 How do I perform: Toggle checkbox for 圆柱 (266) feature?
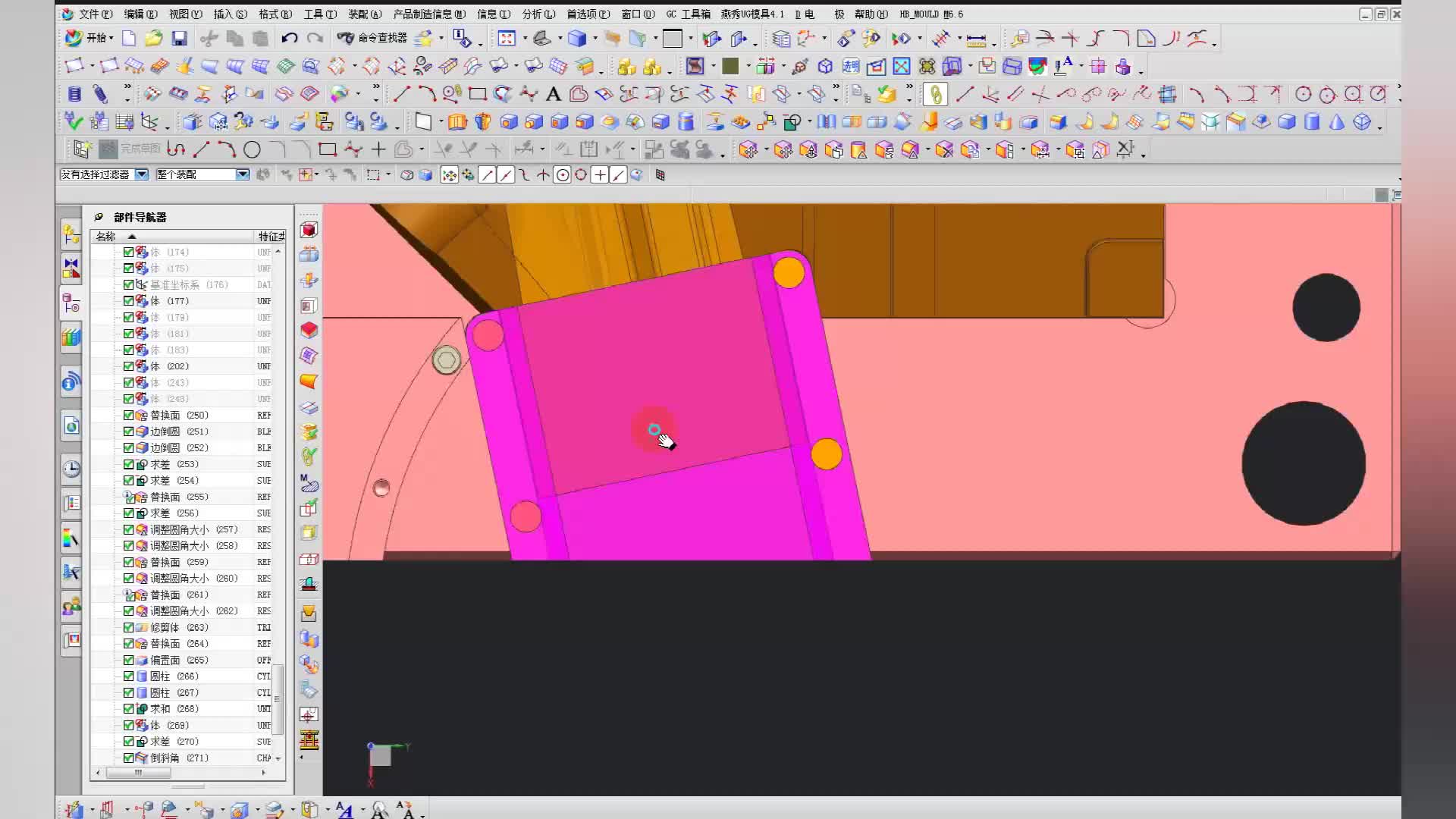128,676
